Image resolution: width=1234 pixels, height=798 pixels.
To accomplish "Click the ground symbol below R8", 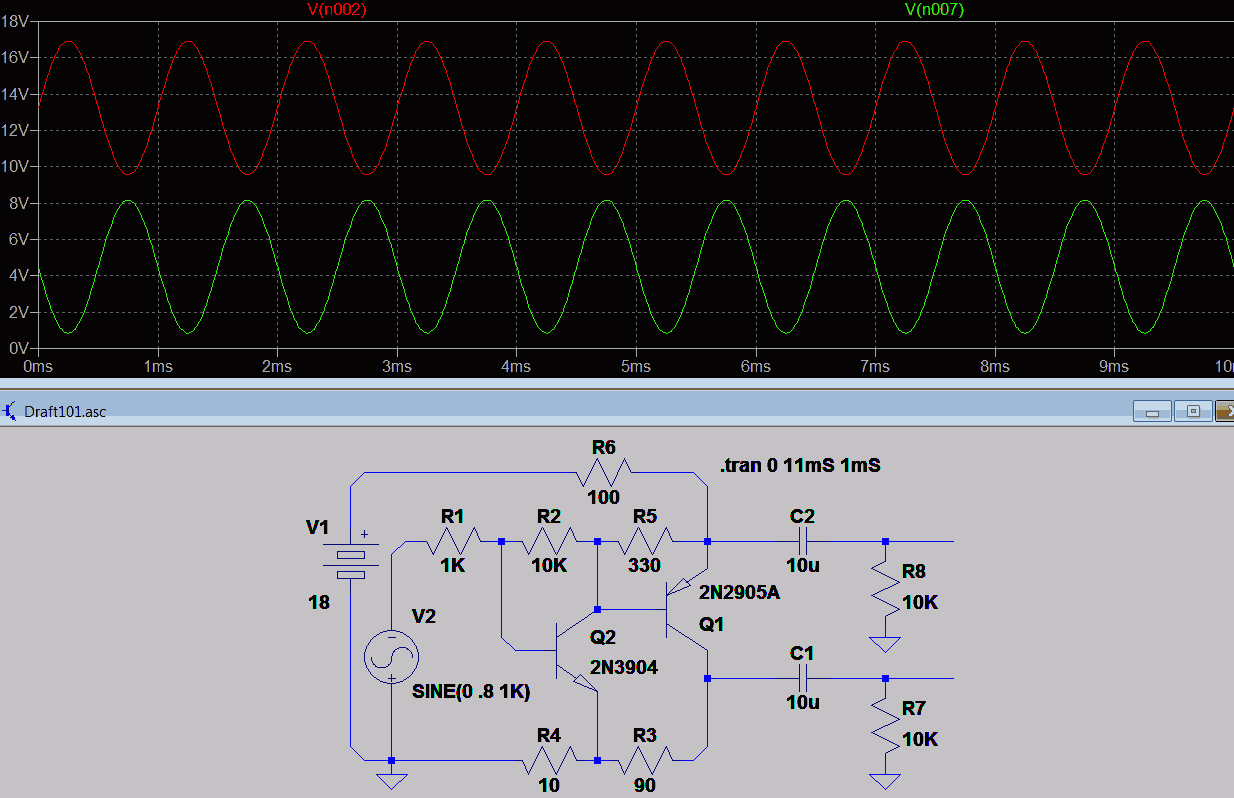I will [885, 644].
